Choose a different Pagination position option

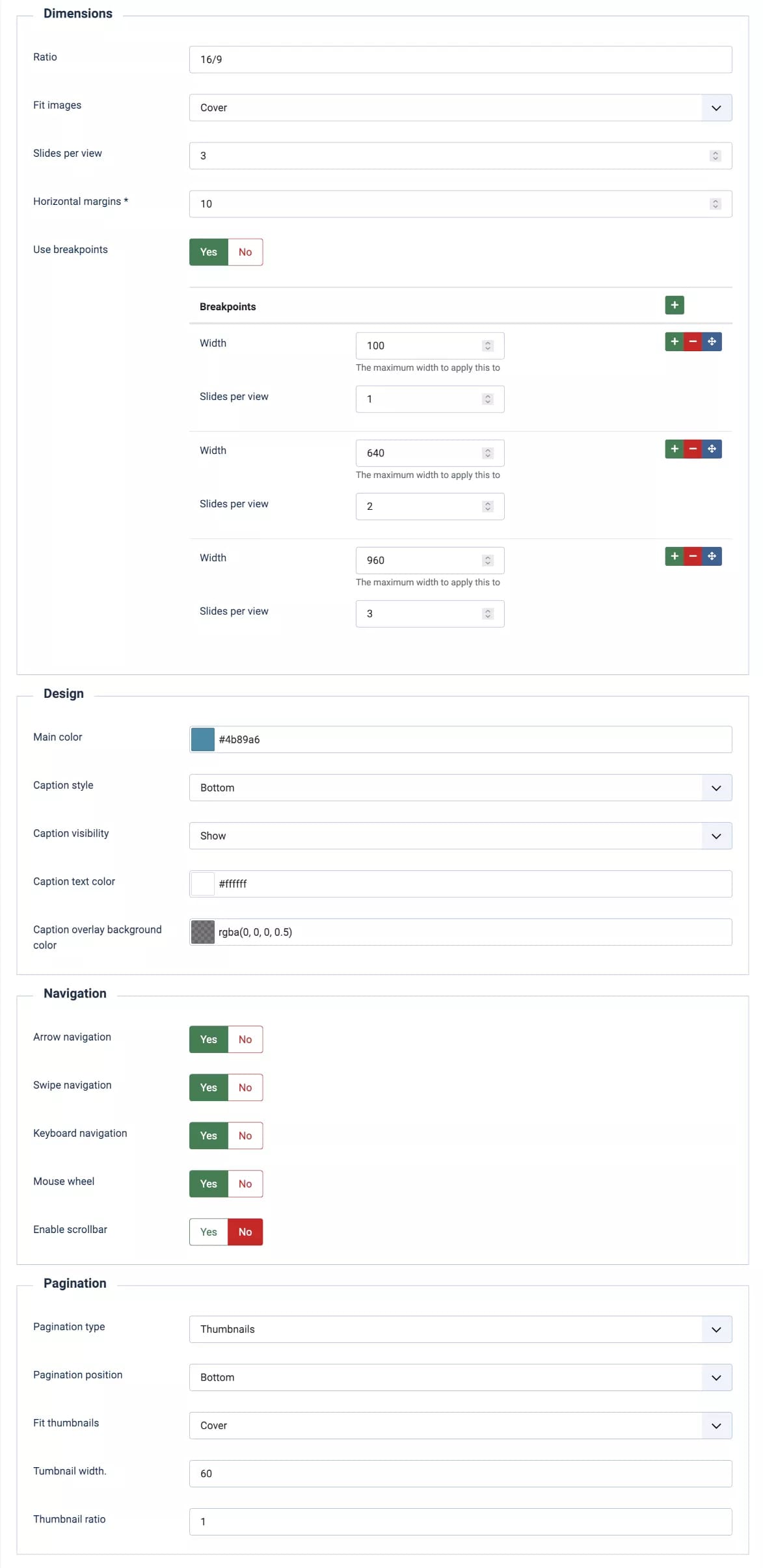click(x=460, y=1377)
